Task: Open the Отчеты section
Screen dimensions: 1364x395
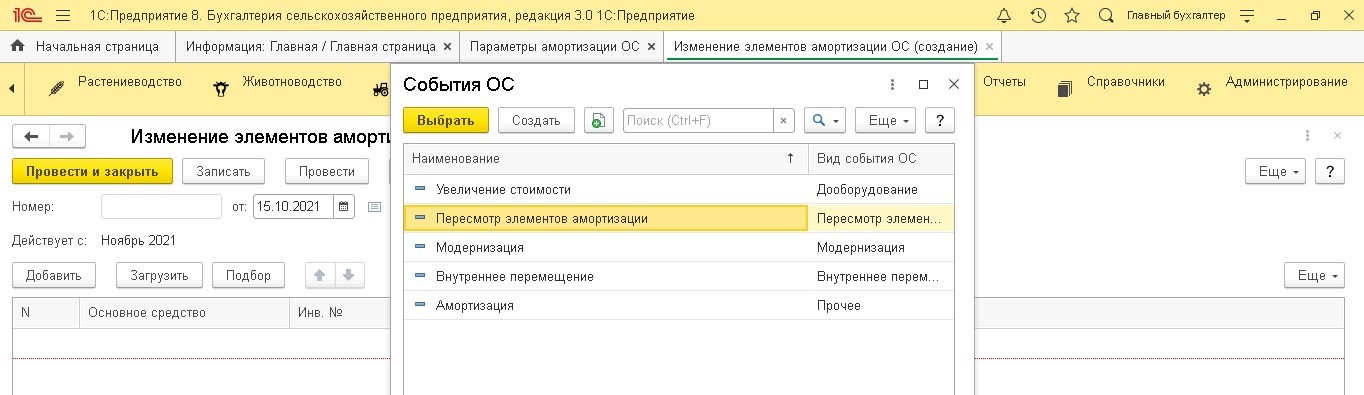Action: [1004, 82]
